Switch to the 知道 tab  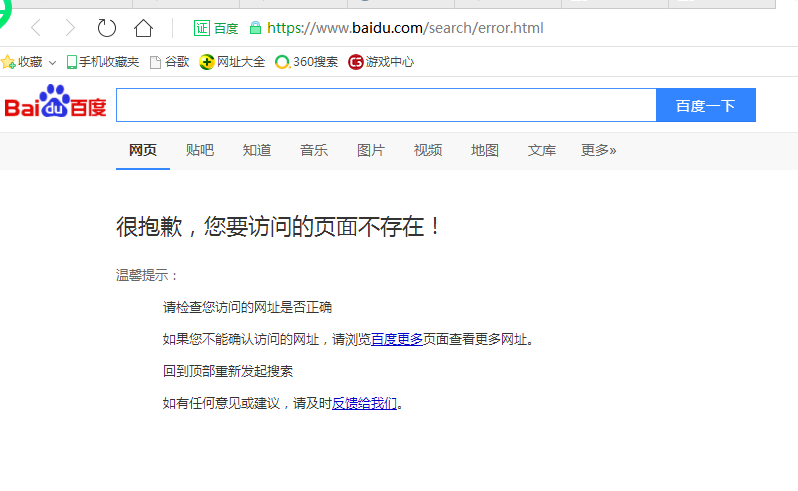(257, 150)
